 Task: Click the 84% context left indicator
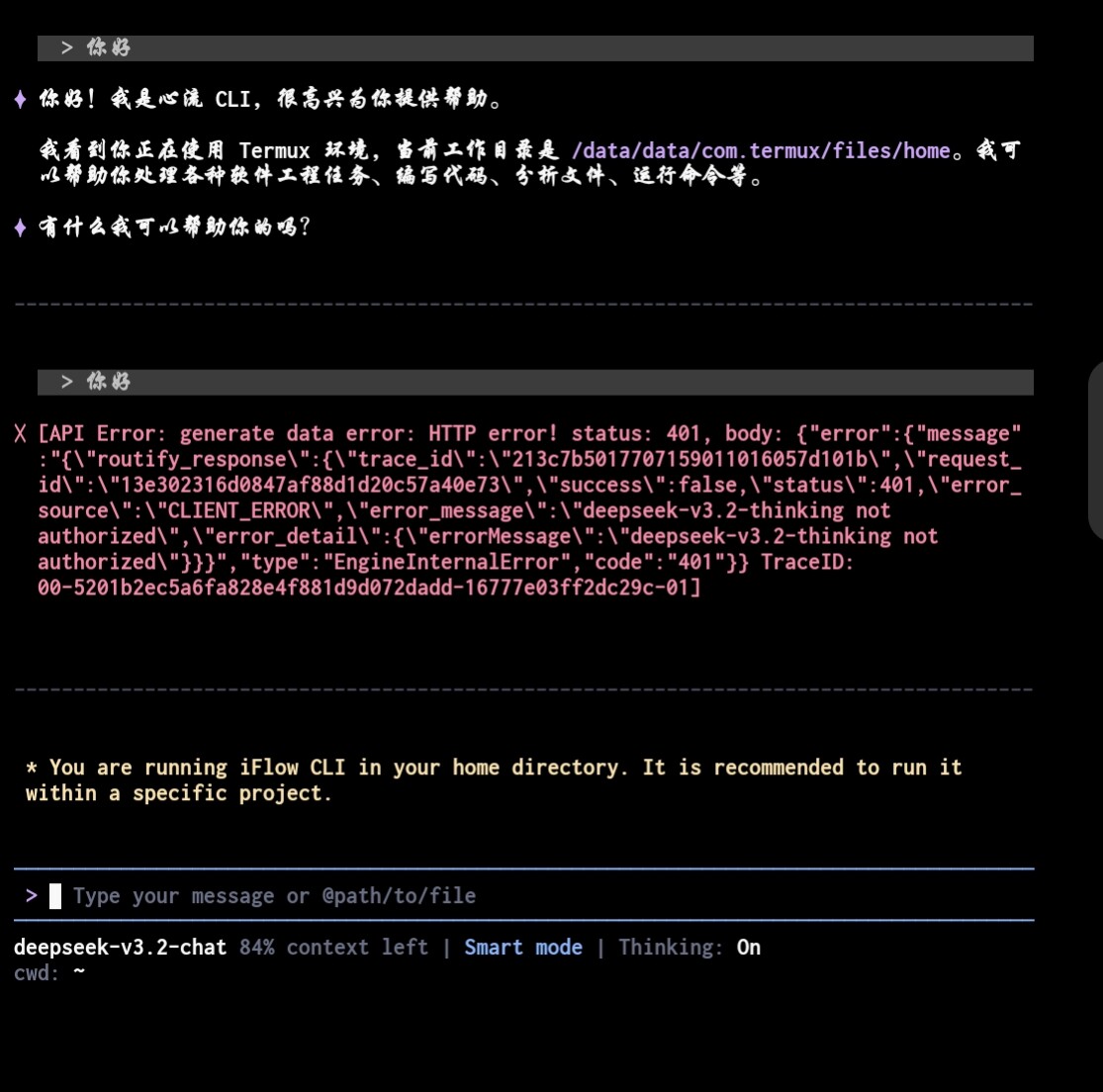(x=333, y=948)
